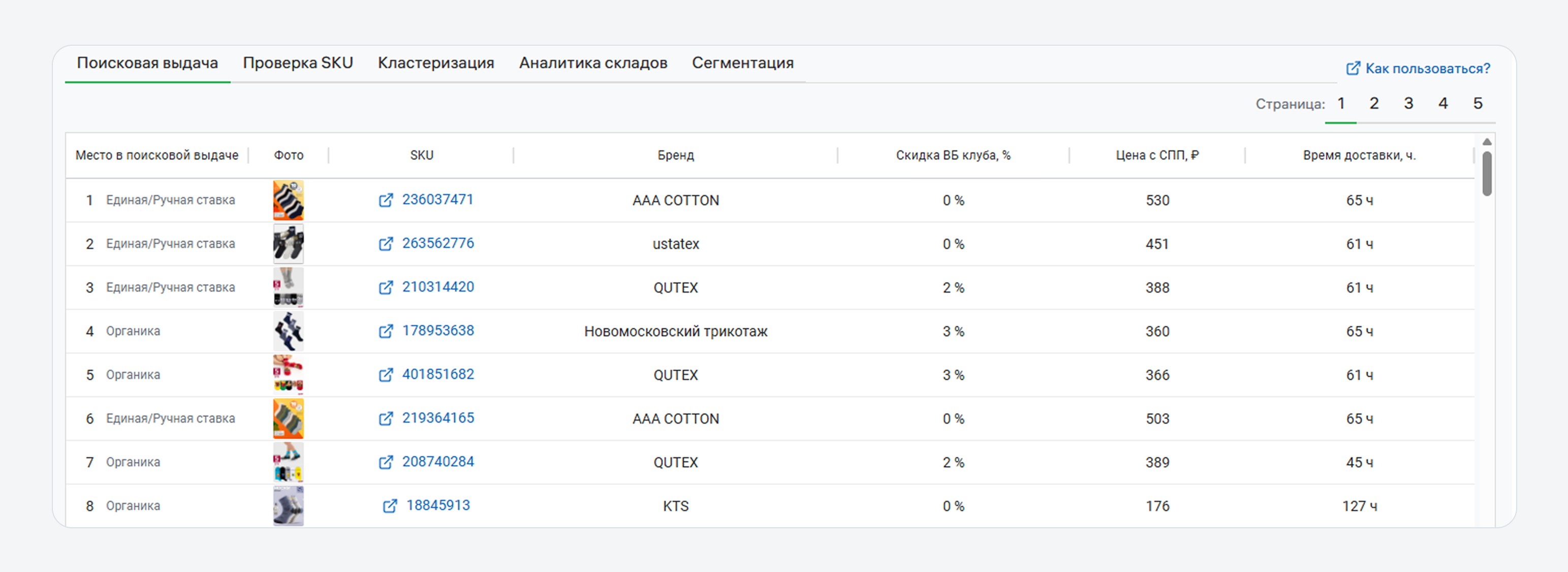1568x572 pixels.
Task: Select the Аналитика складов tab
Action: (x=592, y=63)
